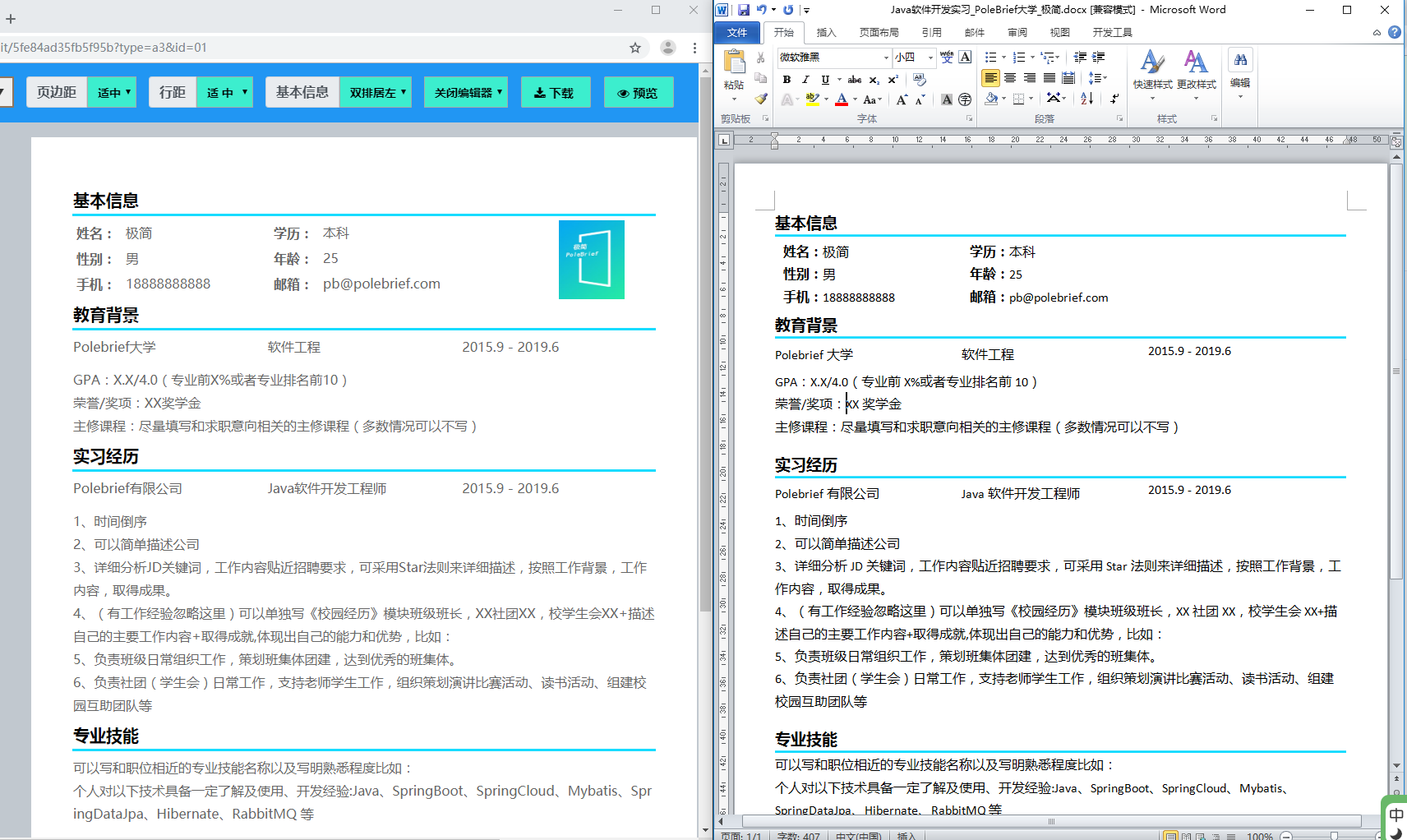Click the Sort A-Z icon

click(x=1086, y=99)
